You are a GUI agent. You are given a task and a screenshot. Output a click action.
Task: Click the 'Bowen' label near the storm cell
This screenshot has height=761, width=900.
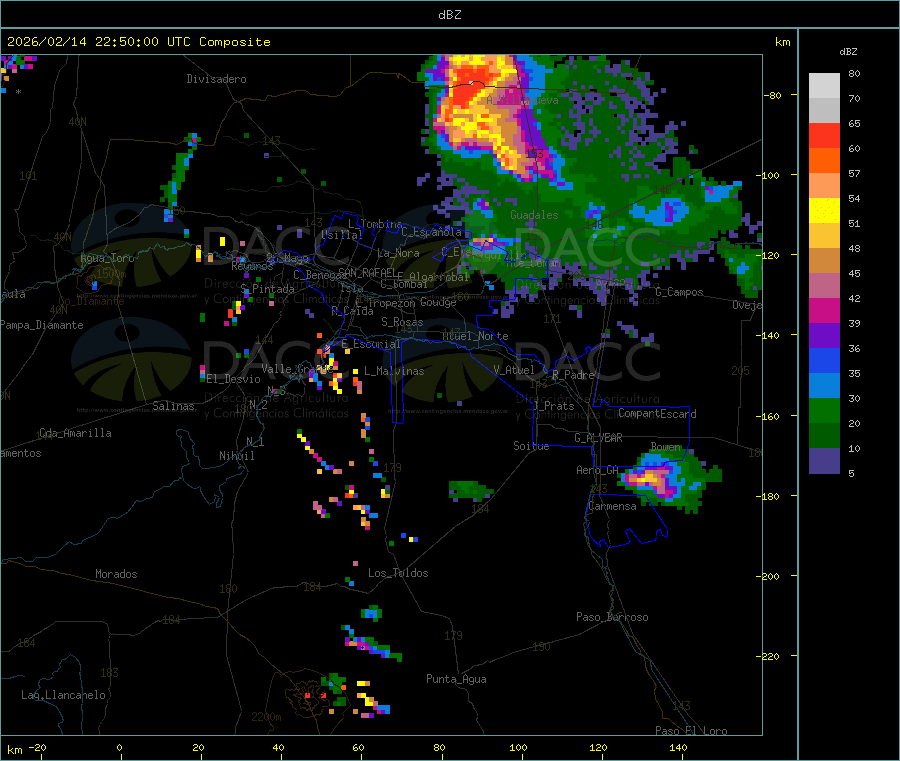click(666, 446)
